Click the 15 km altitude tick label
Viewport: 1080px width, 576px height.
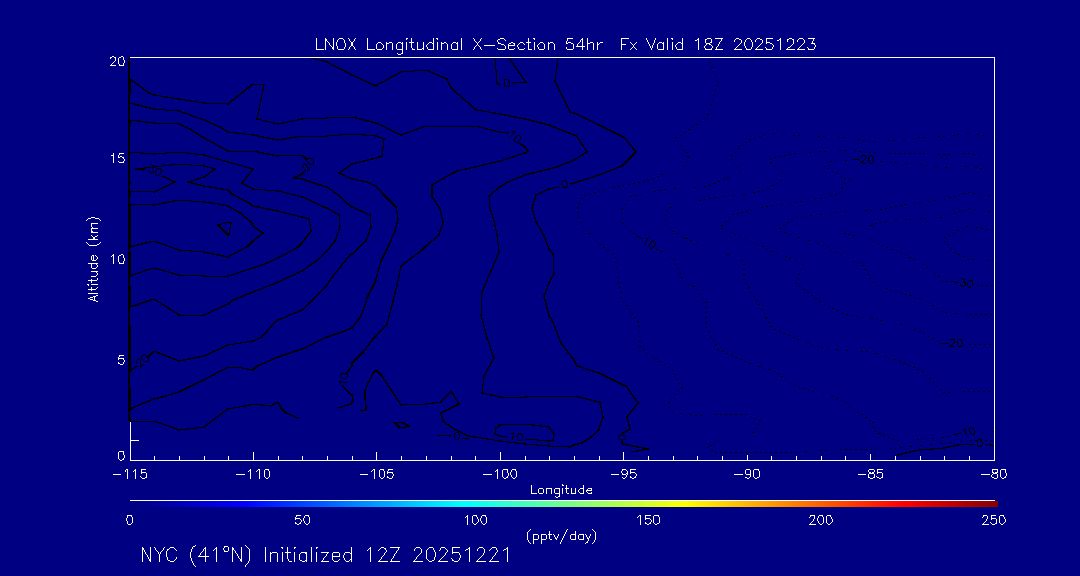coord(116,159)
